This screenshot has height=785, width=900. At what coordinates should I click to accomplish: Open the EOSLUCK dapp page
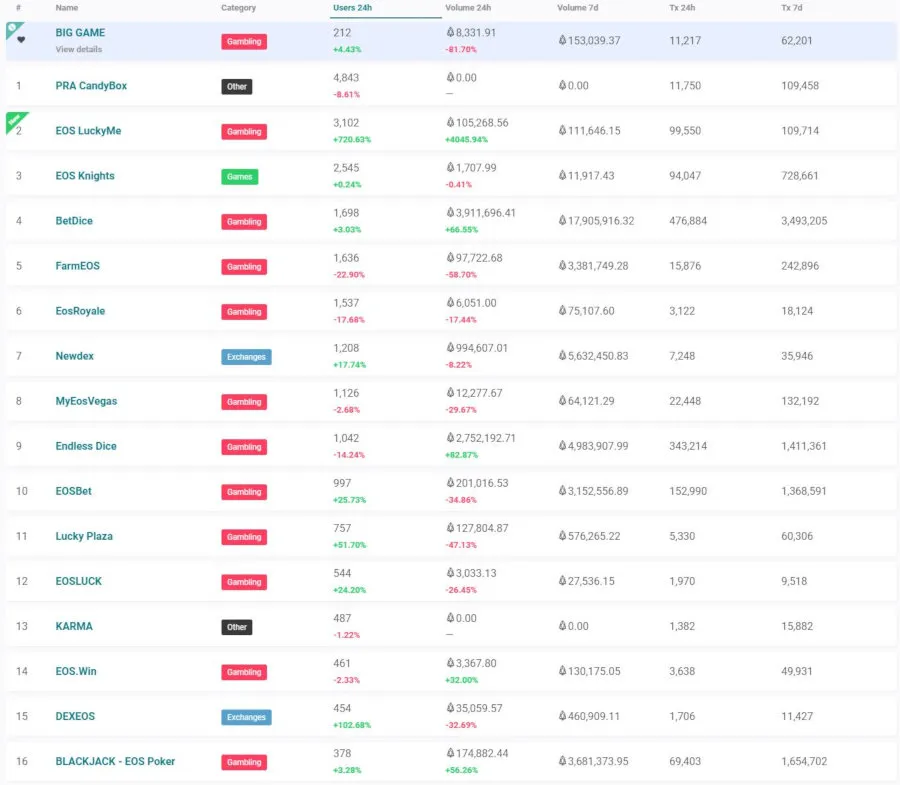coord(79,581)
